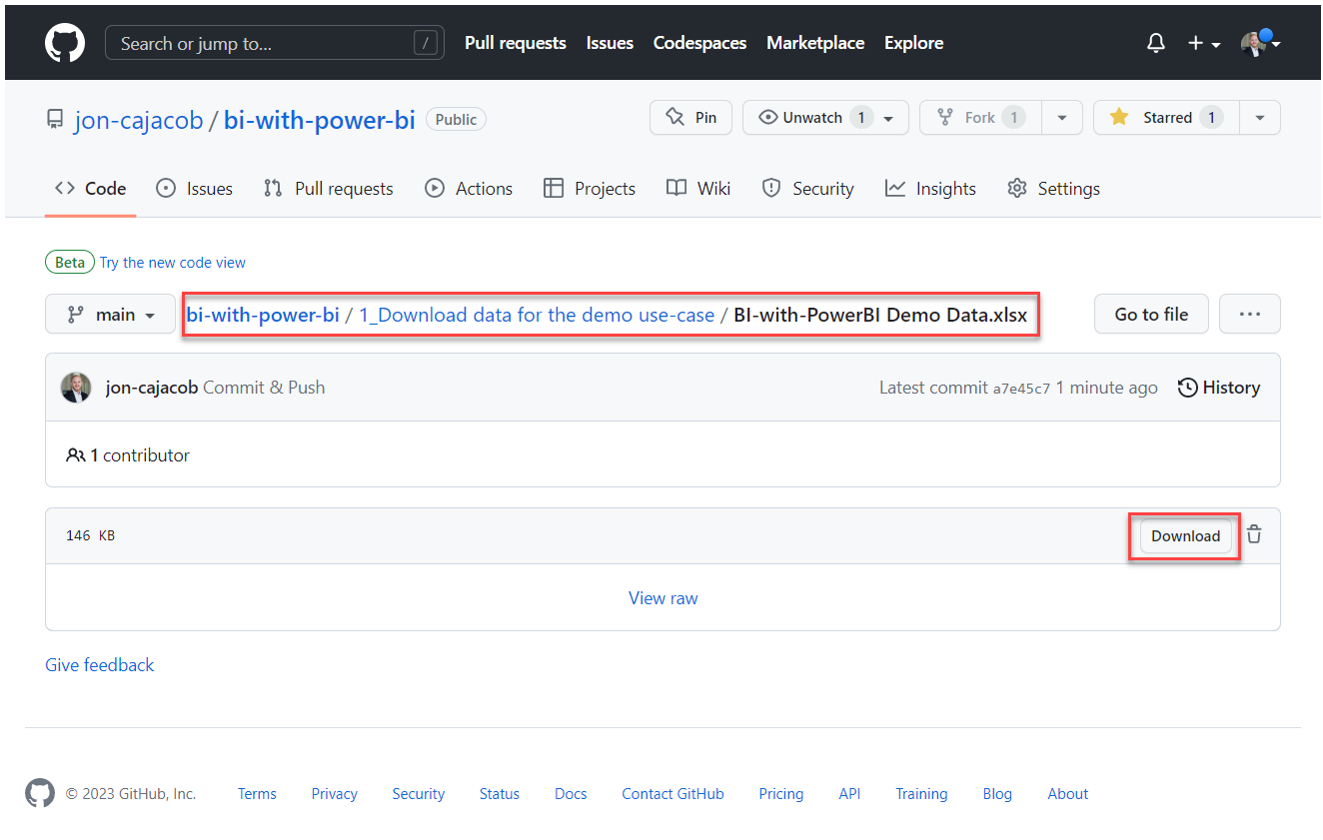1323x840 pixels.
Task: Open footer Security link
Action: (418, 794)
